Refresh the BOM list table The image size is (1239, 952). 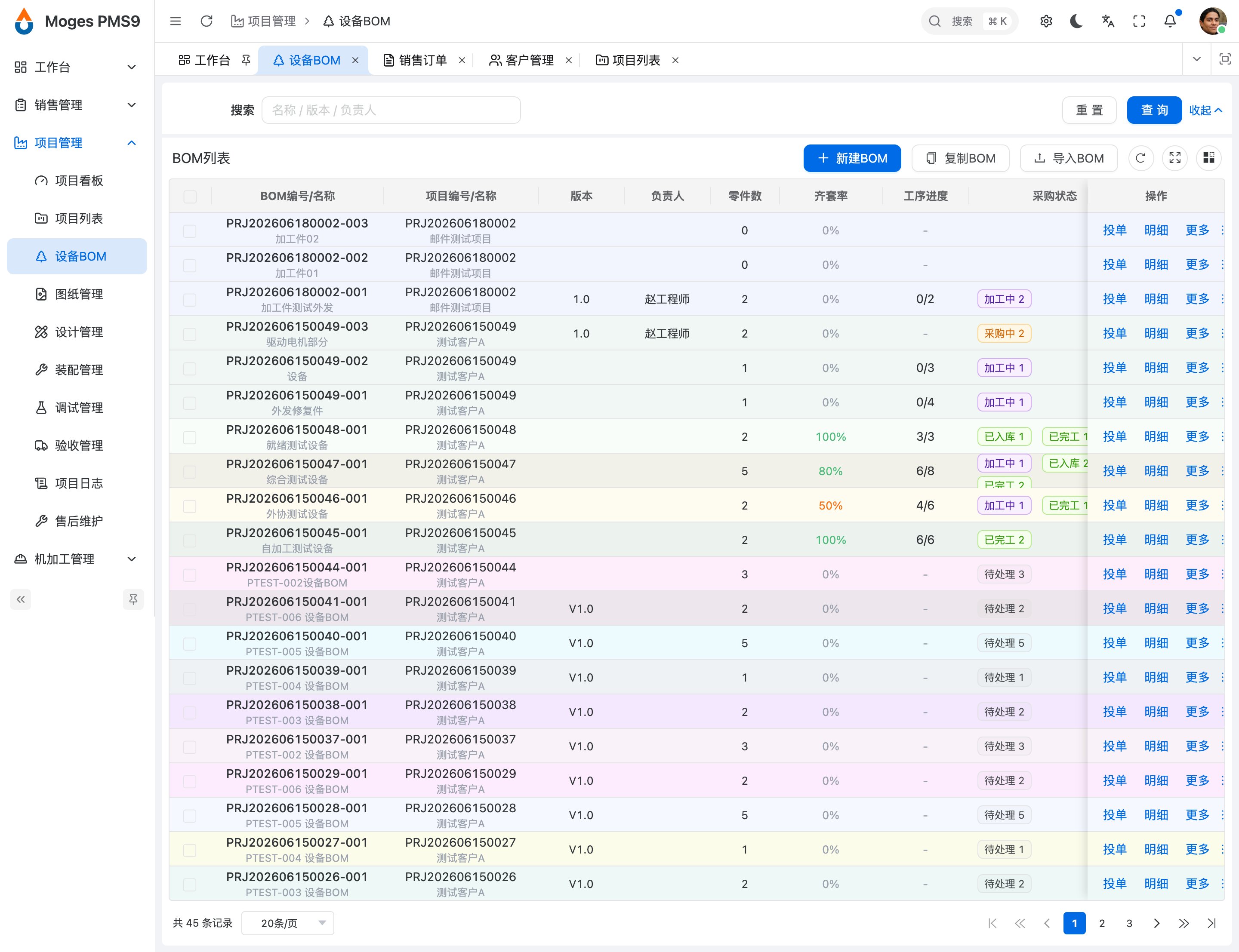1140,158
